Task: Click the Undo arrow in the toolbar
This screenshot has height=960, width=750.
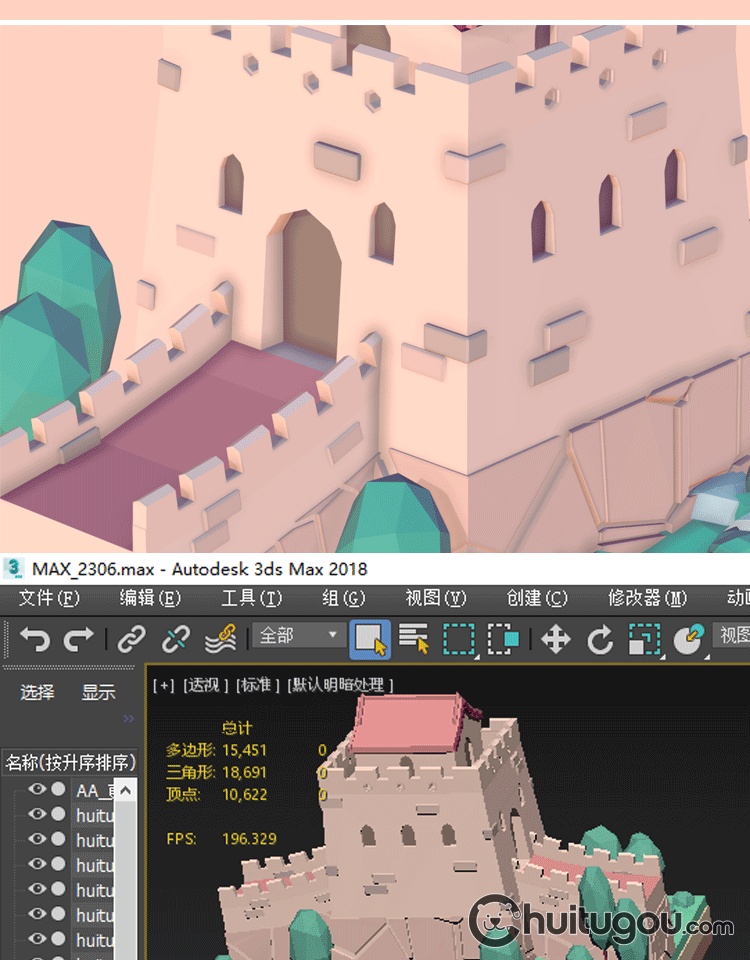Action: [34, 640]
